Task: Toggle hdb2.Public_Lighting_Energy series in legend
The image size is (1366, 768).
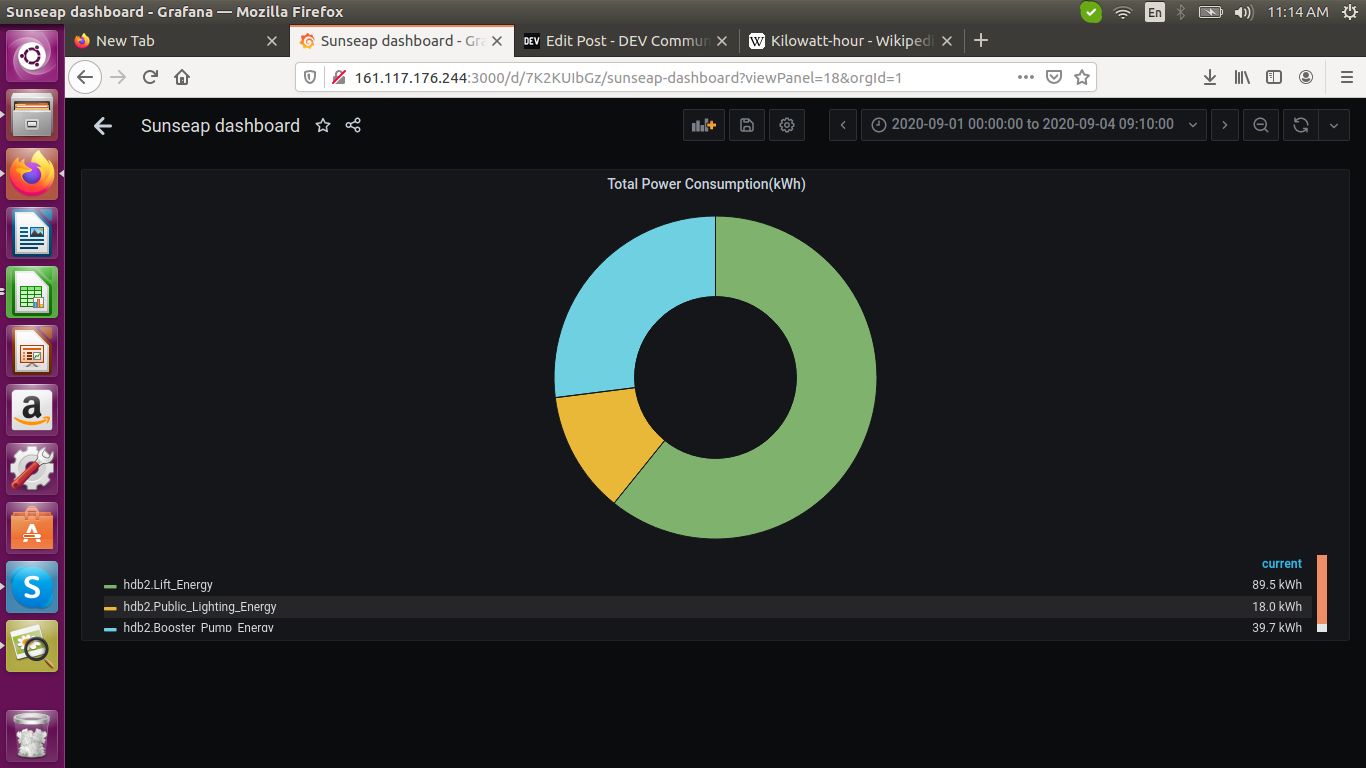Action: 200,607
